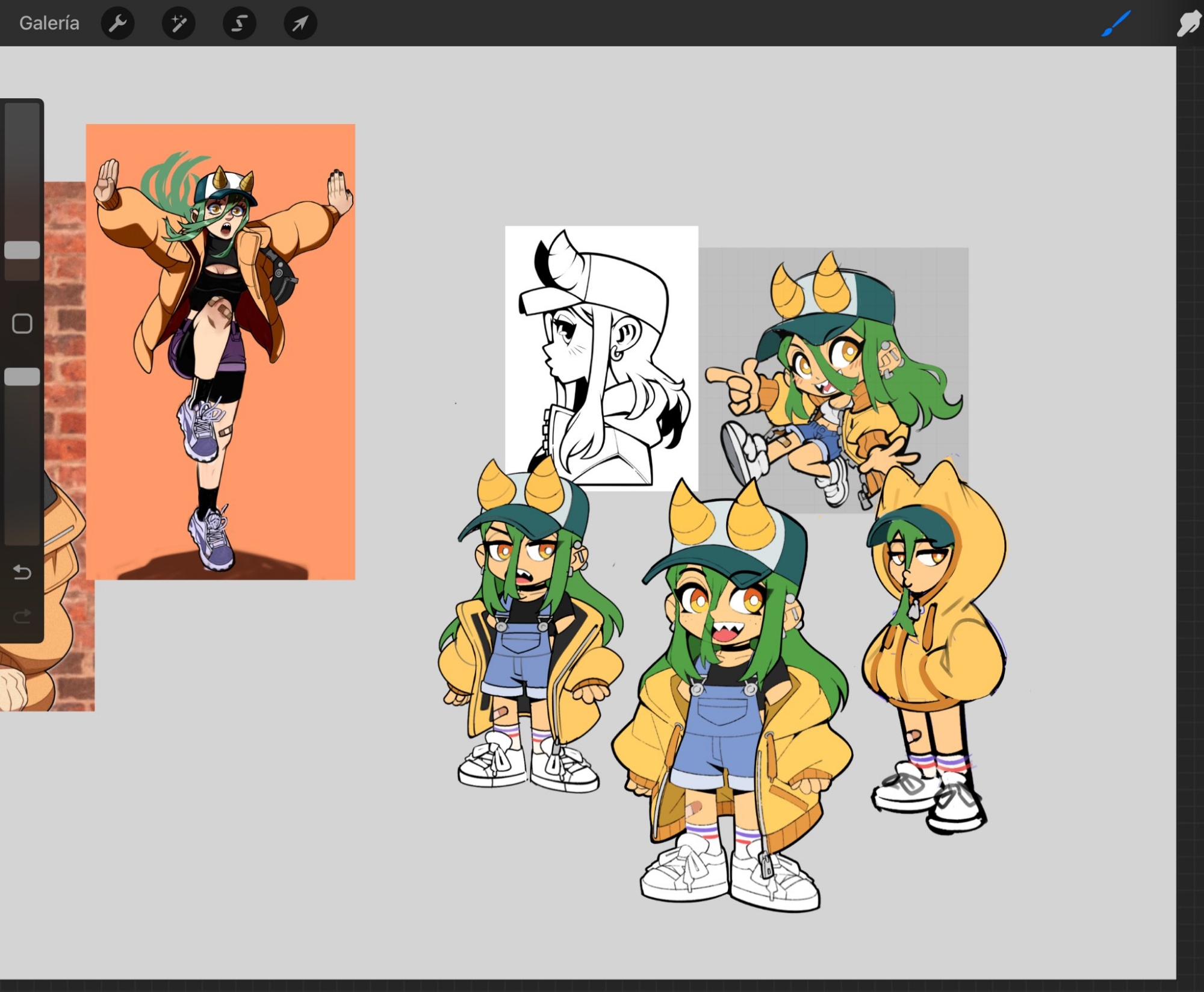Tap the square Modify button in sidebar
Viewport: 1204px width, 992px height.
[x=22, y=323]
